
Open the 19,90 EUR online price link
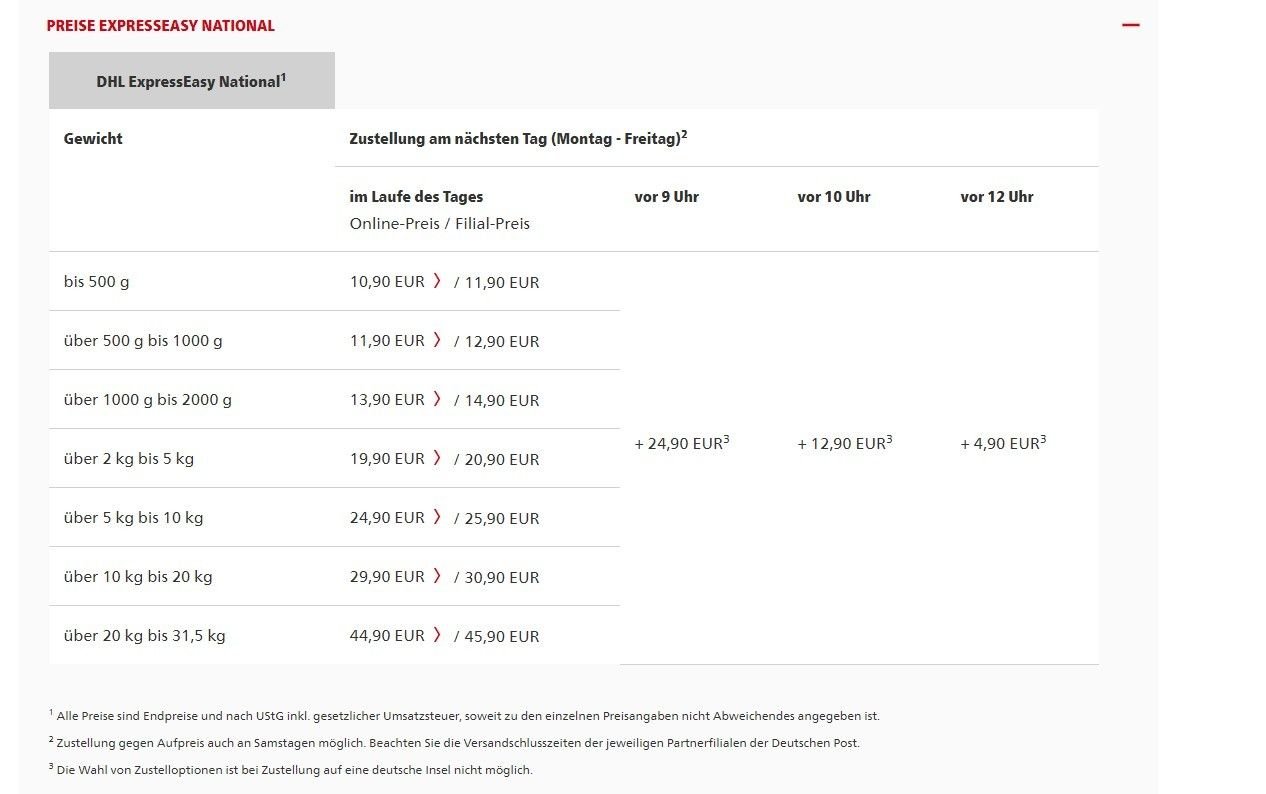pos(395,459)
